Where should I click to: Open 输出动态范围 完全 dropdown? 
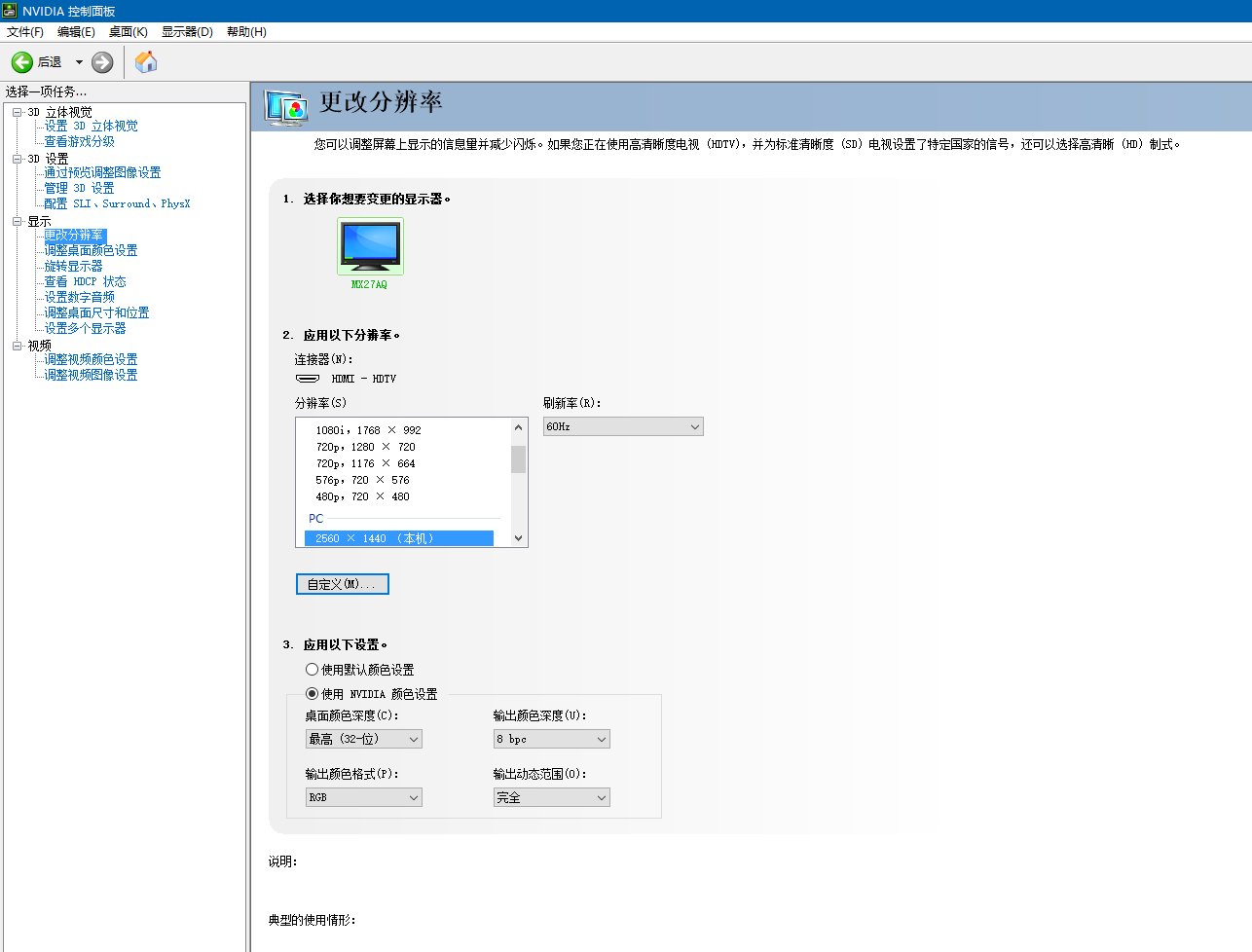tap(552, 797)
